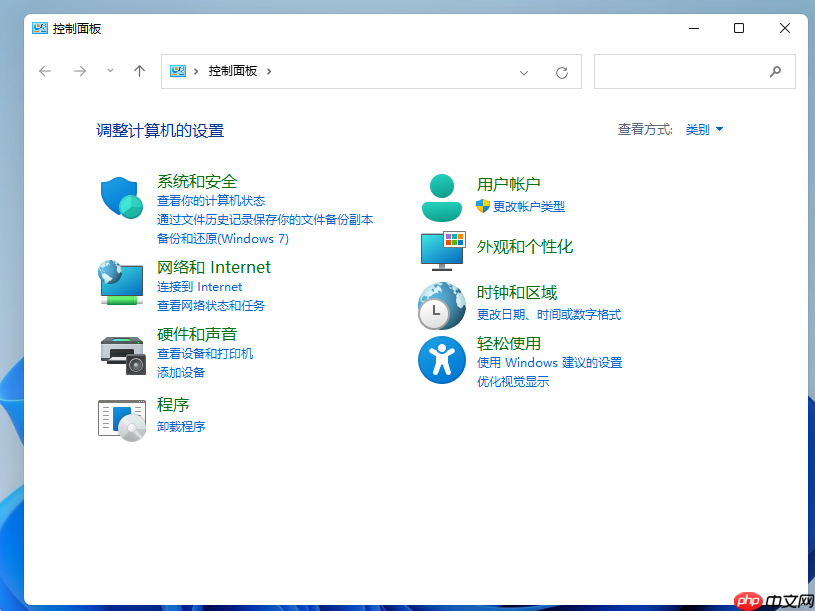
Task: Open the 外观和个性化 heading
Action: coord(525,247)
